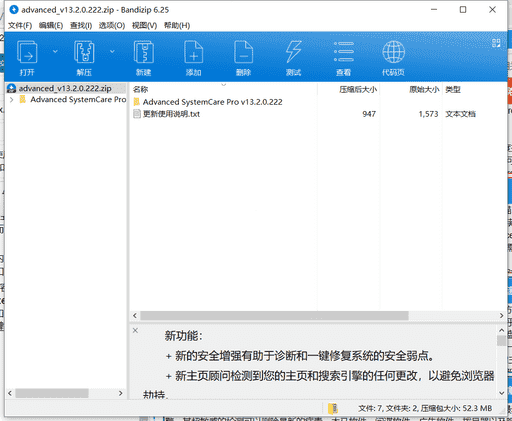Click preview pane scroll down arrow

point(501,393)
